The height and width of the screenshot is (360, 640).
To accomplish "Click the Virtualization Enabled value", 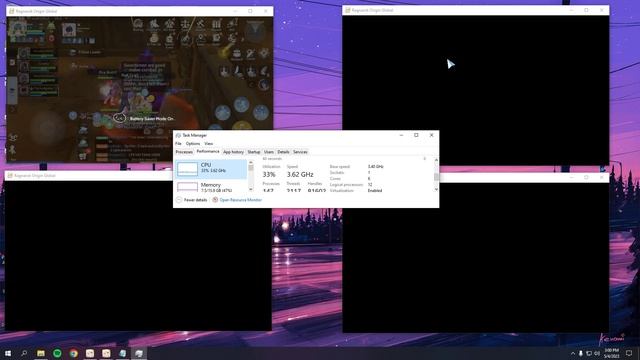I will (x=375, y=191).
